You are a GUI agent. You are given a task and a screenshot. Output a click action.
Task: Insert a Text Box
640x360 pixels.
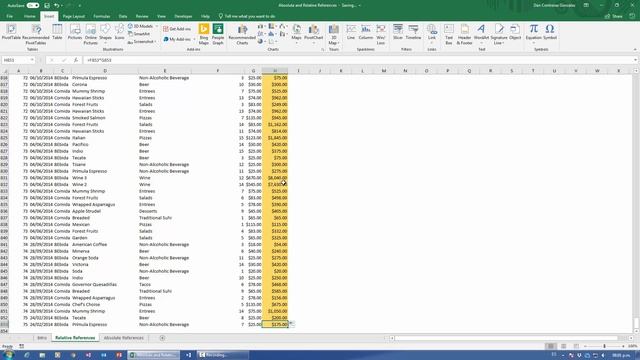tap(449, 34)
